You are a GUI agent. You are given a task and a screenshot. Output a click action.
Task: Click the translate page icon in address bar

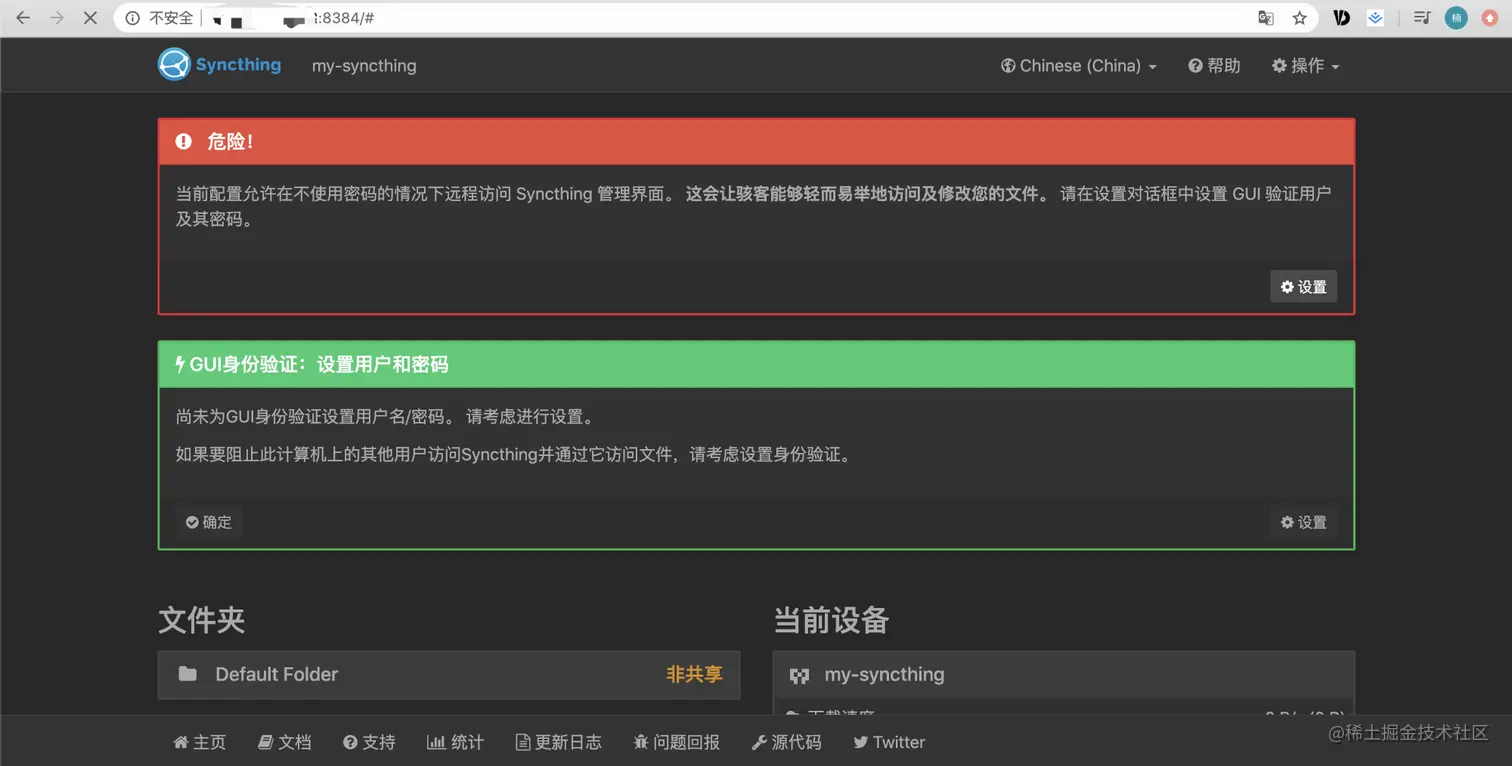point(1266,18)
